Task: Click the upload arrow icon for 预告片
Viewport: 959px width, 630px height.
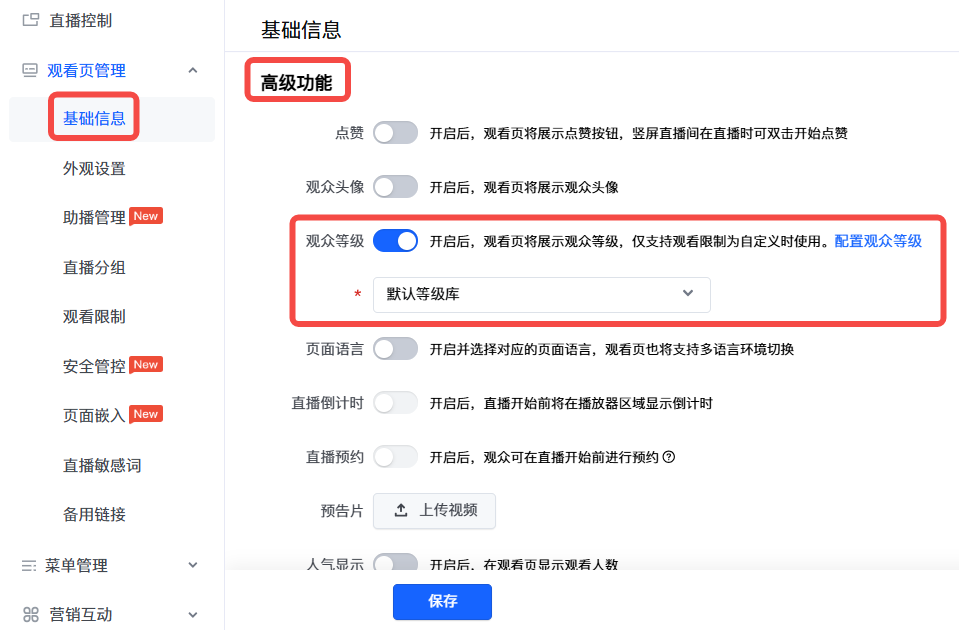Action: point(401,510)
